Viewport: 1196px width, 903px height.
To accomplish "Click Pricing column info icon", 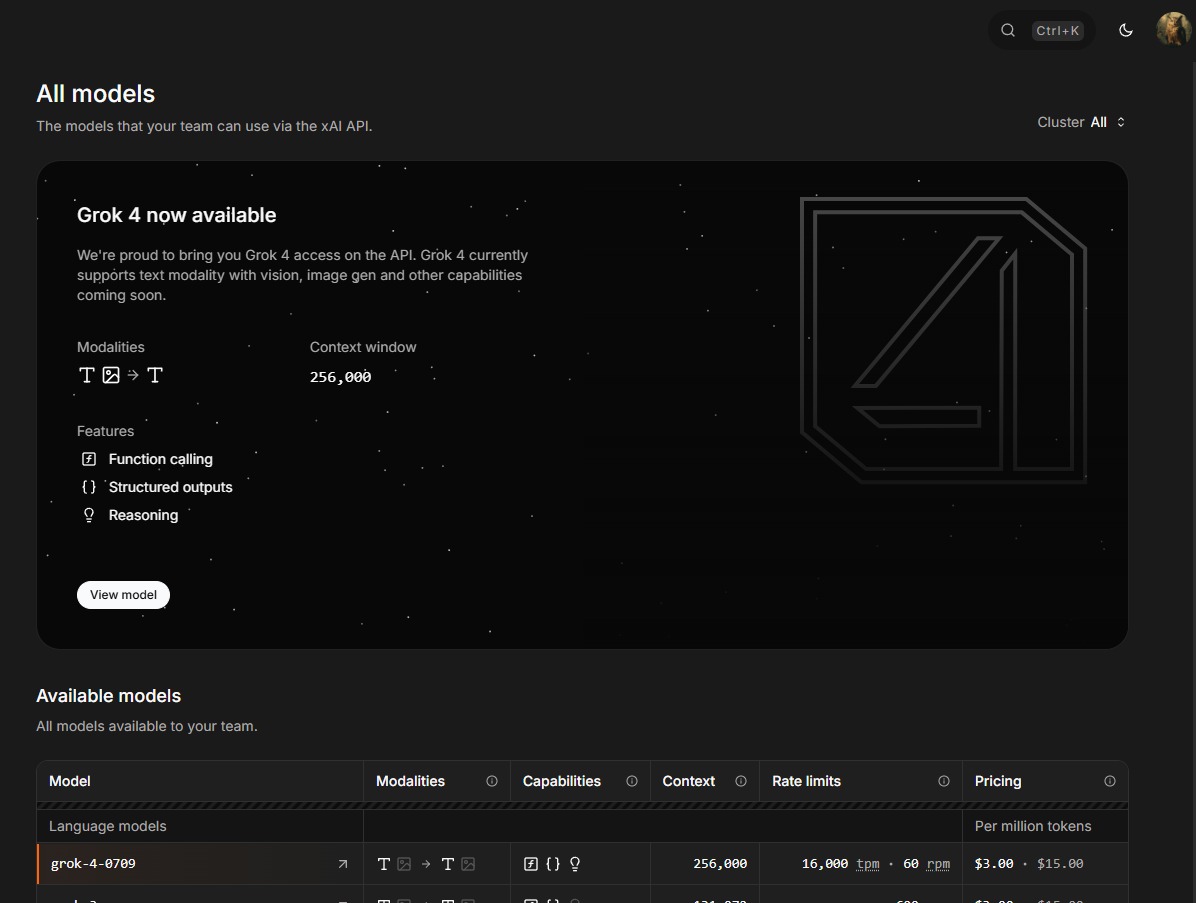I will (x=1110, y=781).
